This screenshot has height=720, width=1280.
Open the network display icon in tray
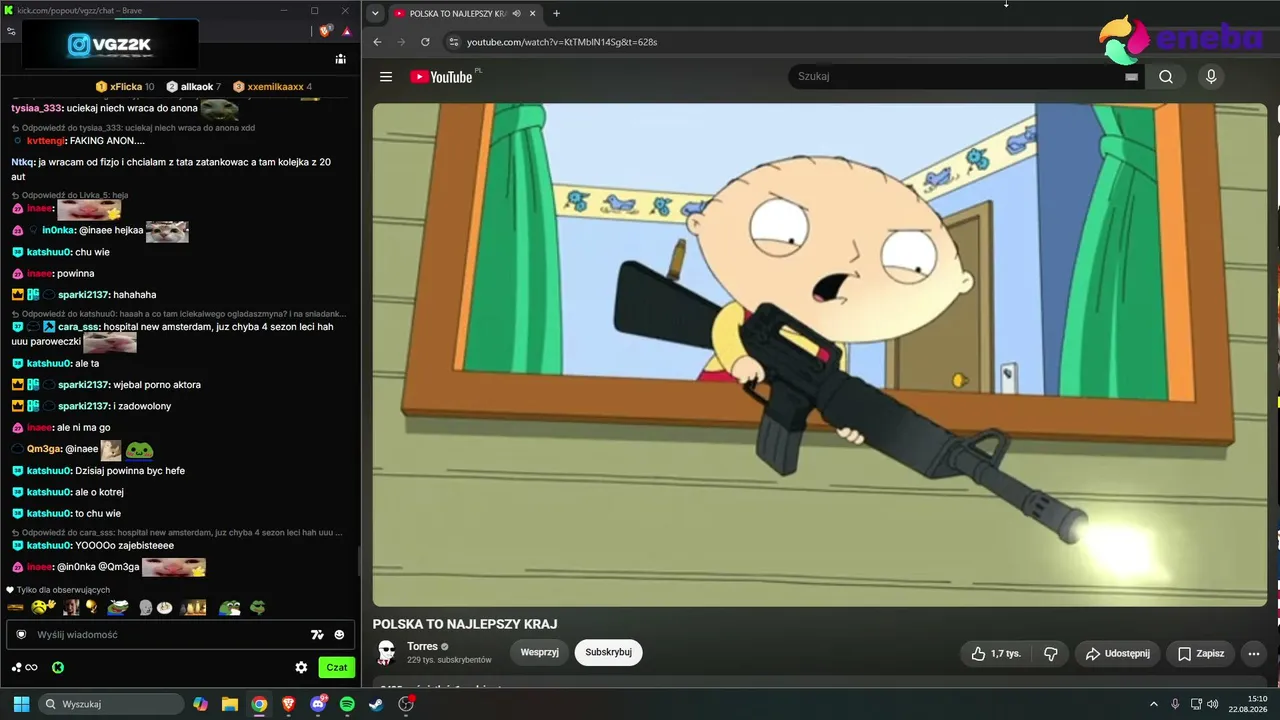click(x=1197, y=704)
